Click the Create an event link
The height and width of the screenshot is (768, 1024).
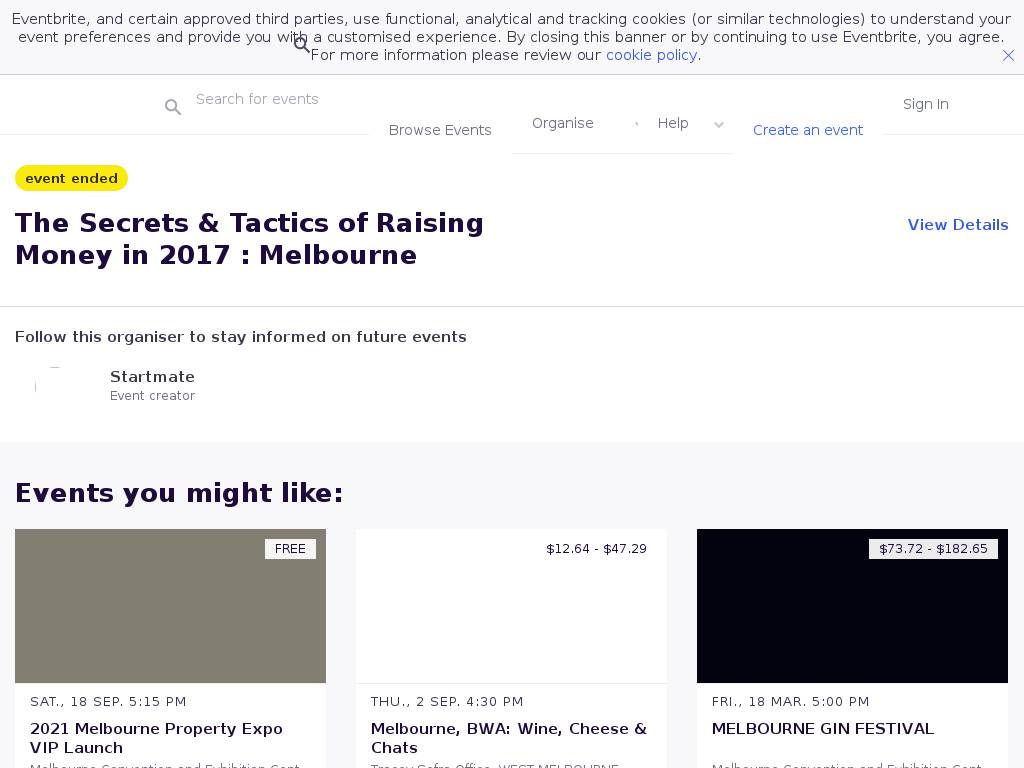(807, 130)
